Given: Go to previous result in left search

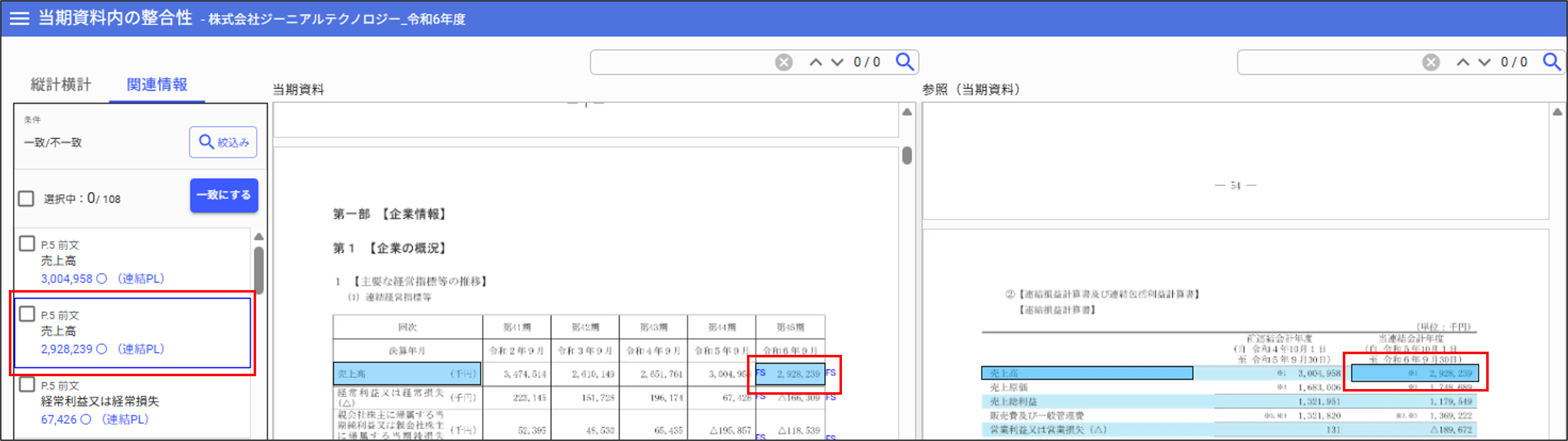Looking at the screenshot, I should pyautogui.click(x=816, y=62).
